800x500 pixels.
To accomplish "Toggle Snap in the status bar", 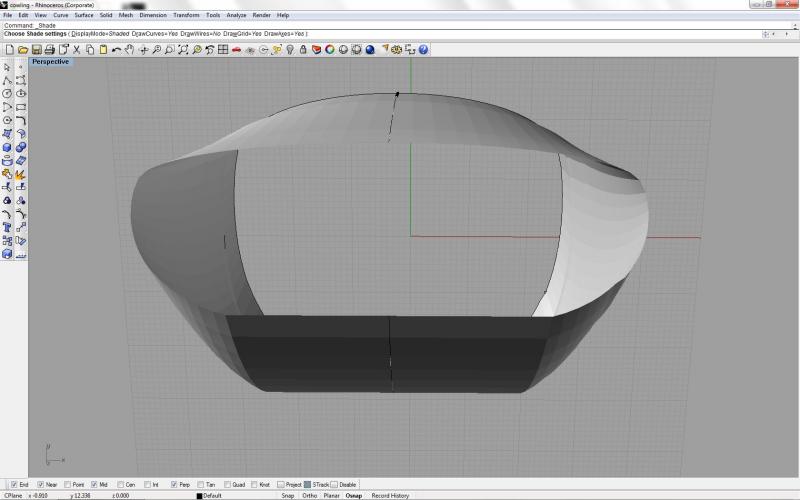I will (x=288, y=496).
